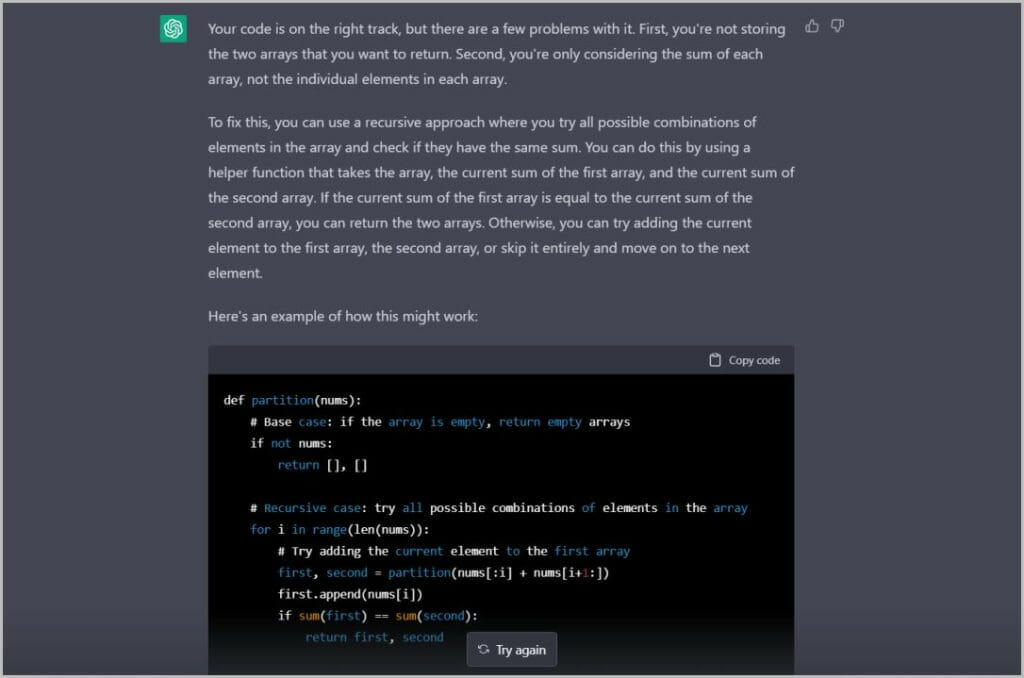Image resolution: width=1024 pixels, height=678 pixels.
Task: Click the 'return [], []' code line
Action: click(x=323, y=465)
